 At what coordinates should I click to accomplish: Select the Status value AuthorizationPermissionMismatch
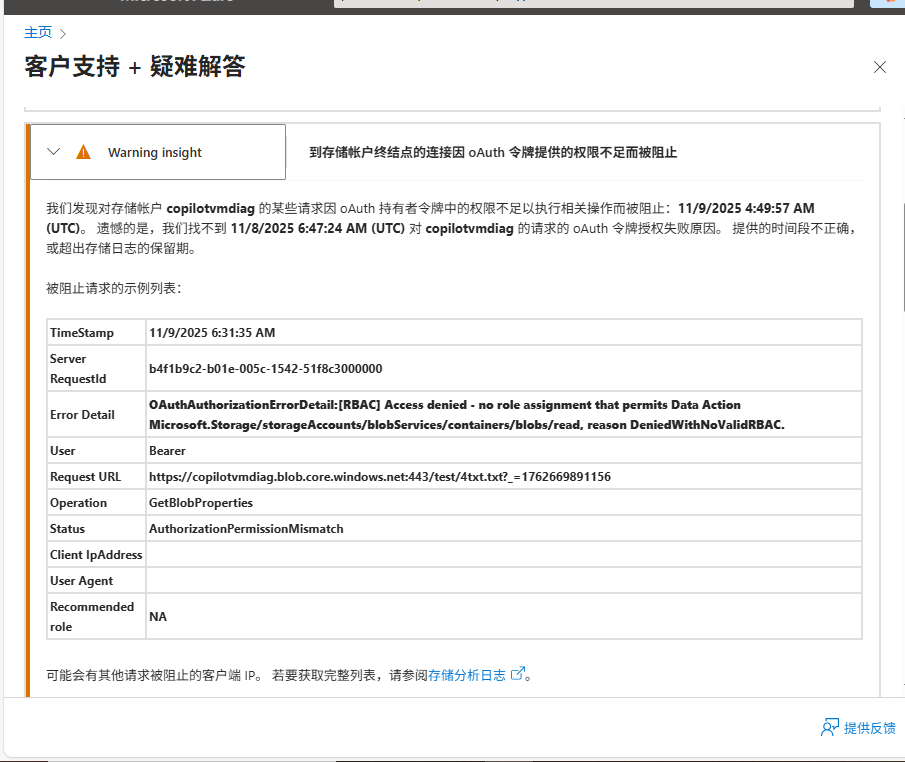coord(246,529)
